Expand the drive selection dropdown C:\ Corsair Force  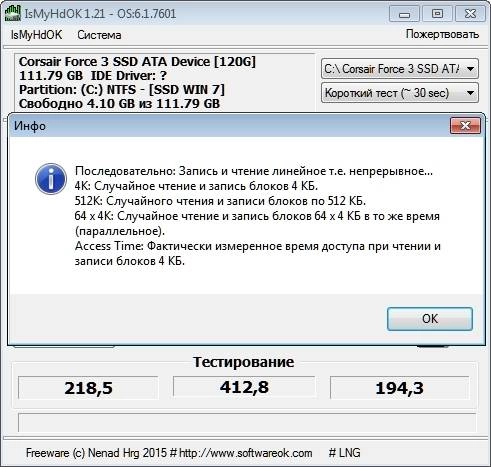click(x=400, y=69)
